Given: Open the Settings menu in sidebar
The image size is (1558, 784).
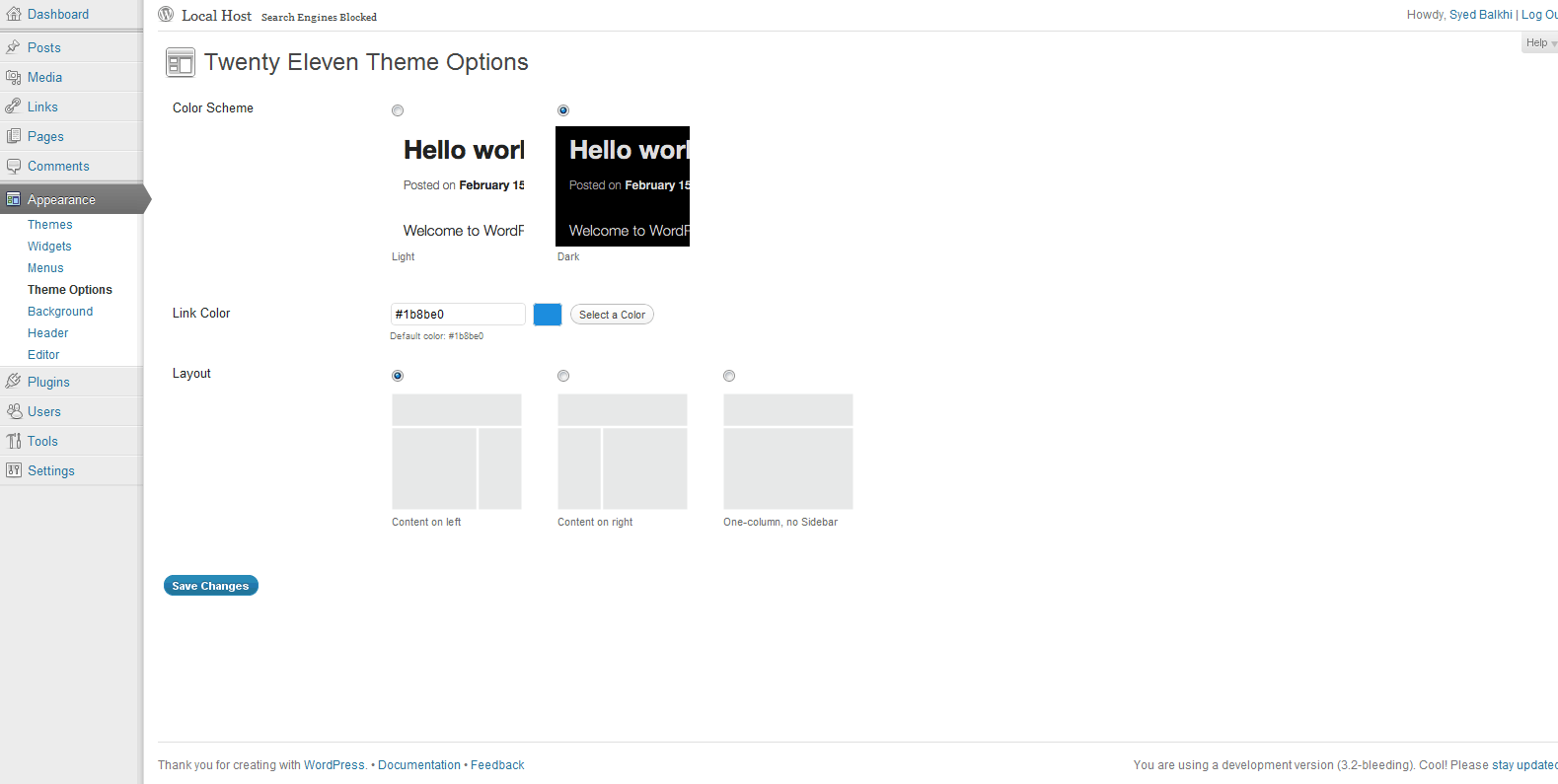Looking at the screenshot, I should (51, 471).
